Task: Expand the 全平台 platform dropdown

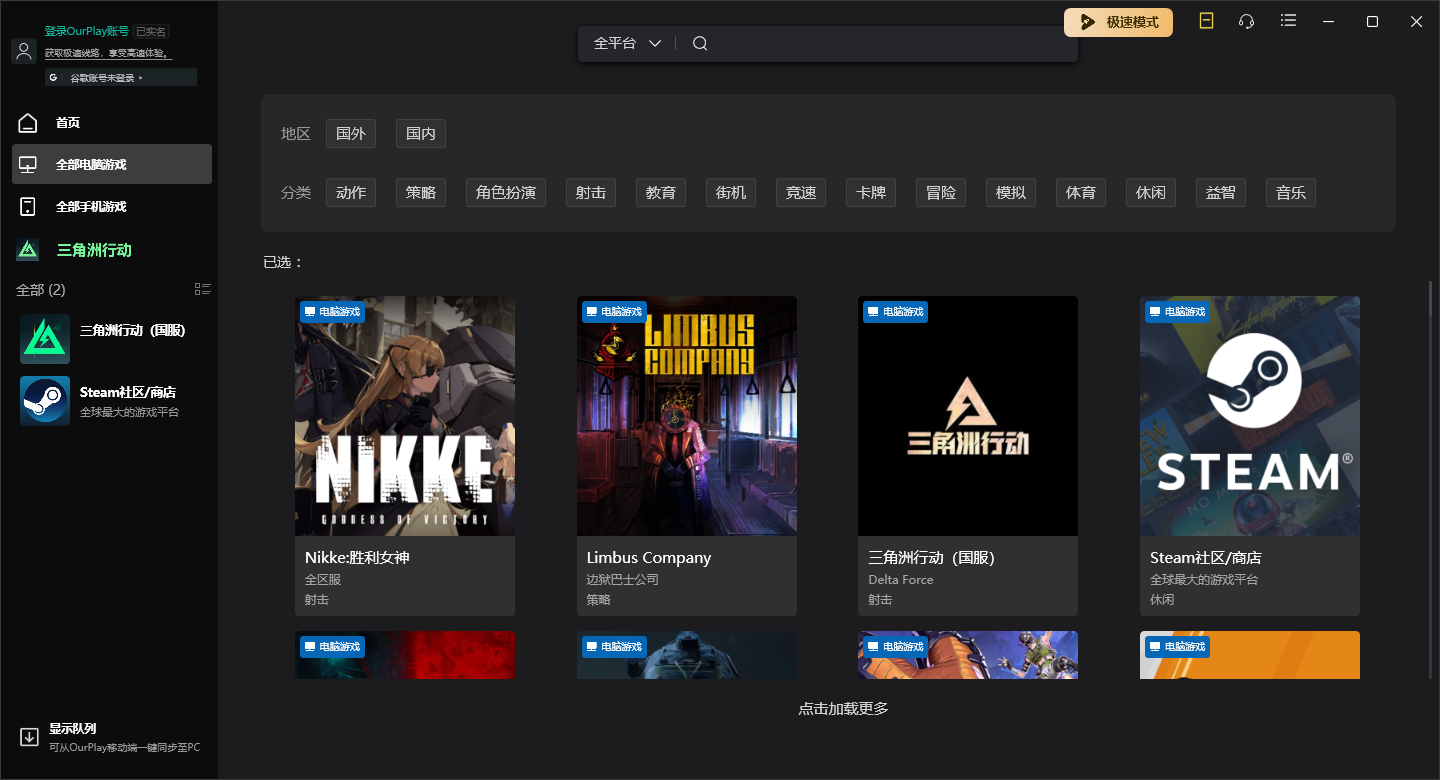Action: point(628,43)
